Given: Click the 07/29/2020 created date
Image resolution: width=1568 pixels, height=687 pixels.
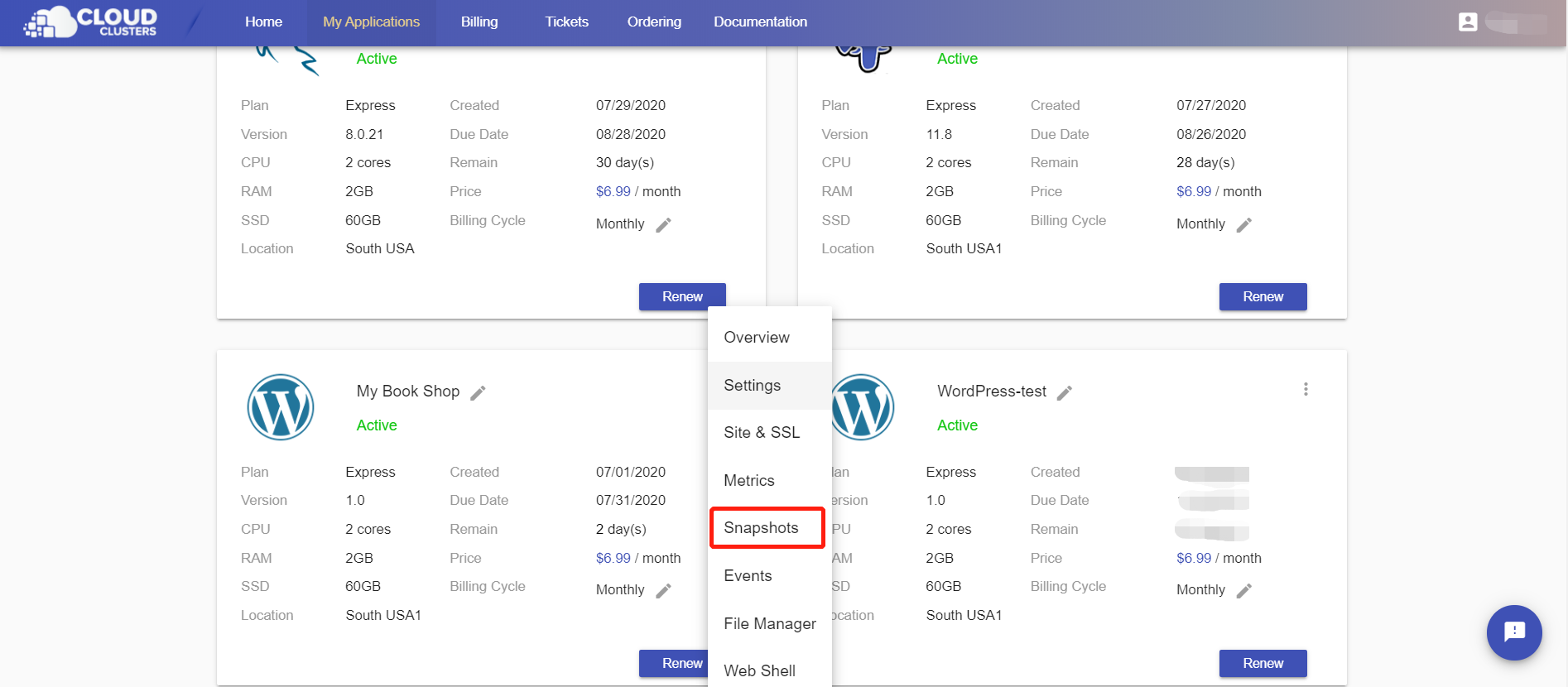Looking at the screenshot, I should click(631, 105).
